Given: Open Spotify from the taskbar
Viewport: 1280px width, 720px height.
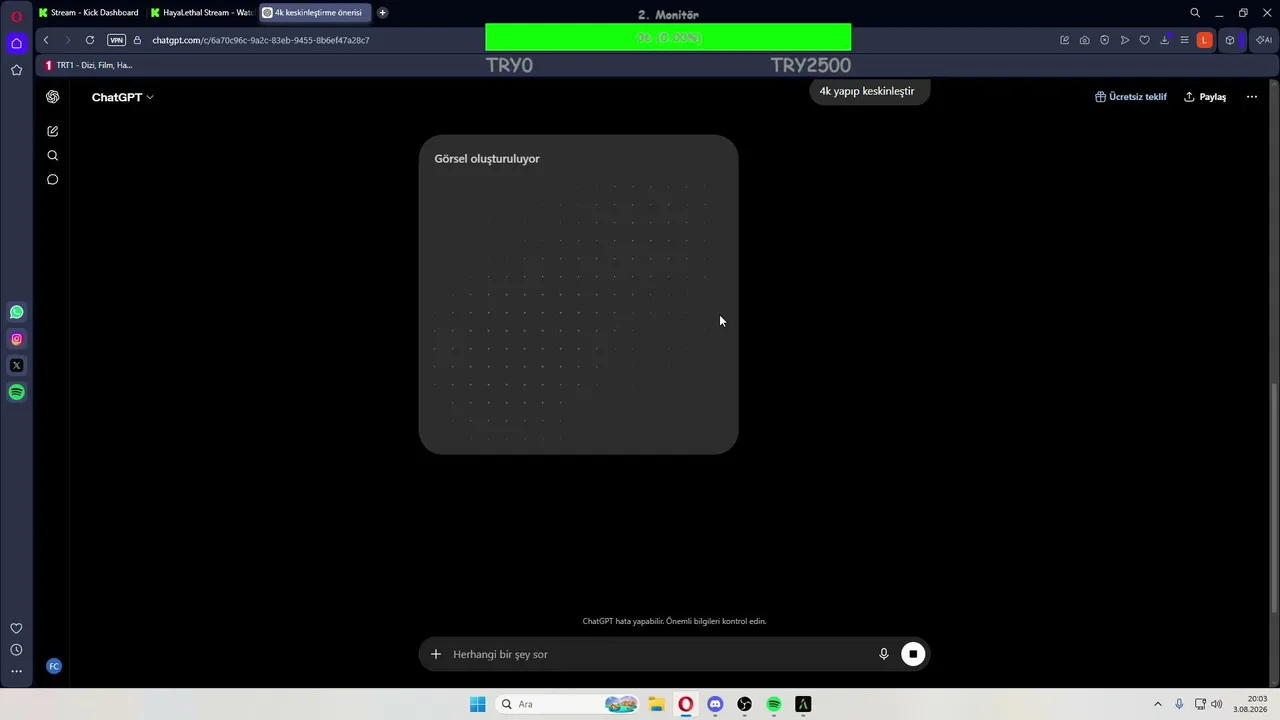Looking at the screenshot, I should [774, 704].
